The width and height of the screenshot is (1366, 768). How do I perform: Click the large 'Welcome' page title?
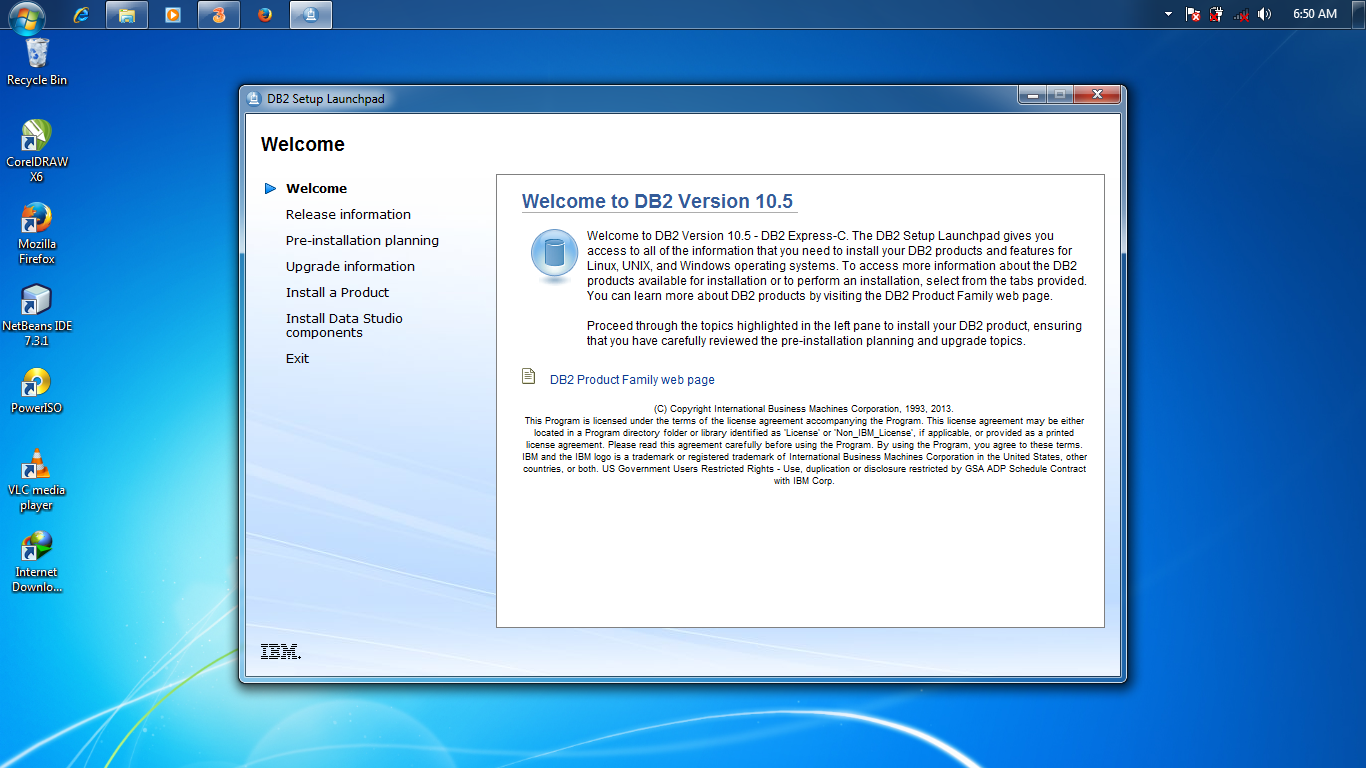(302, 144)
